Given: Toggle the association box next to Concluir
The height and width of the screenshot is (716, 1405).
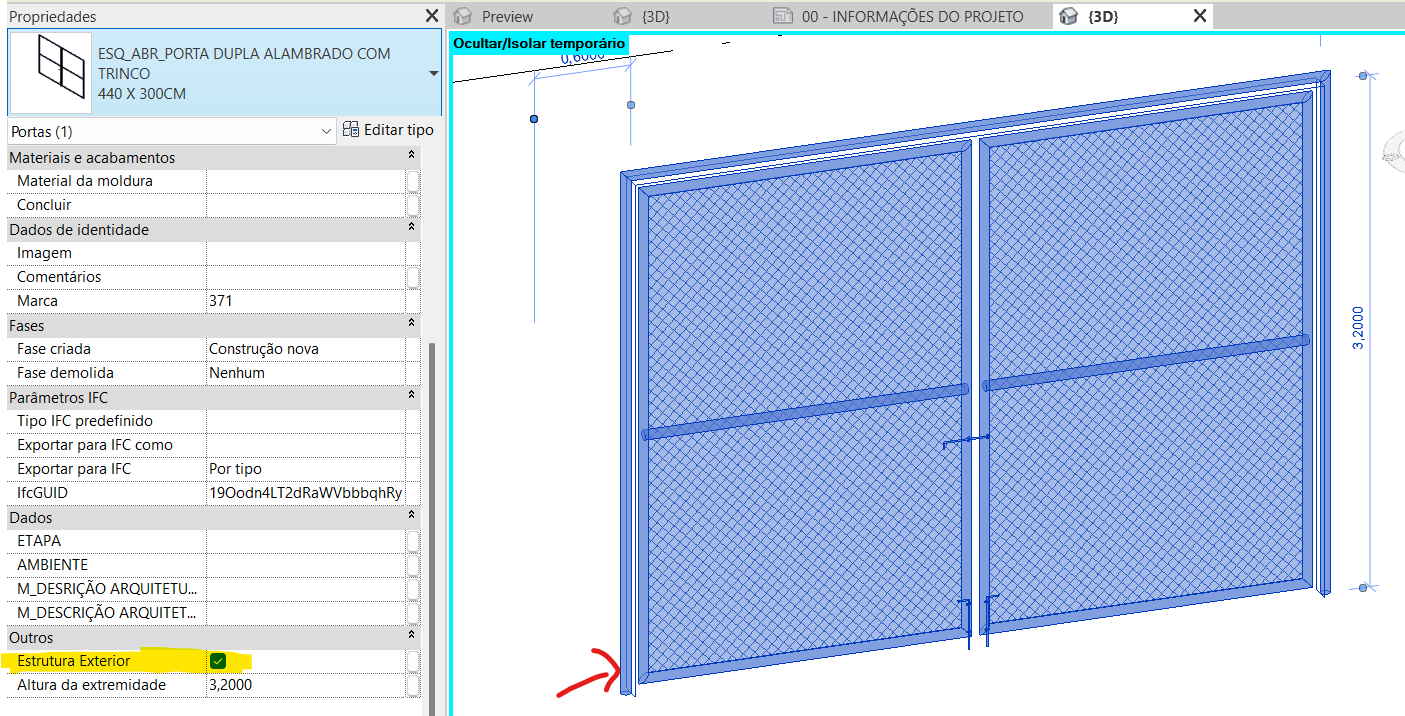Looking at the screenshot, I should (412, 204).
